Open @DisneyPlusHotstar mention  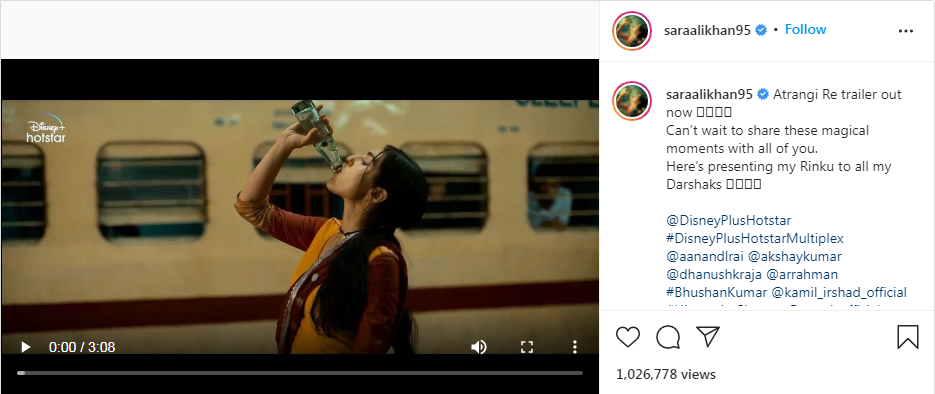click(x=729, y=221)
